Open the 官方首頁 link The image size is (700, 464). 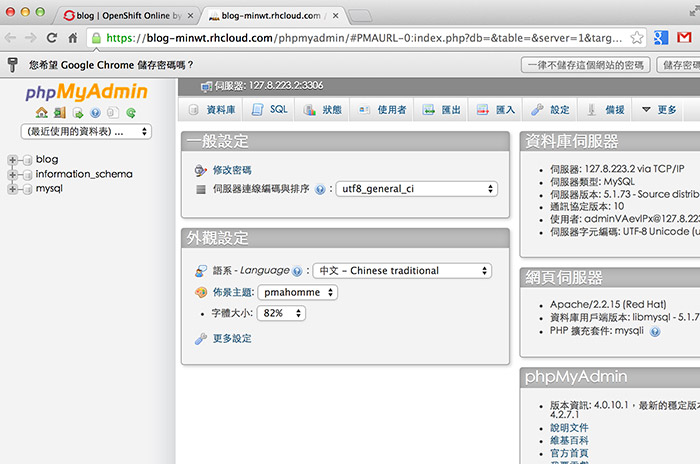click(569, 453)
